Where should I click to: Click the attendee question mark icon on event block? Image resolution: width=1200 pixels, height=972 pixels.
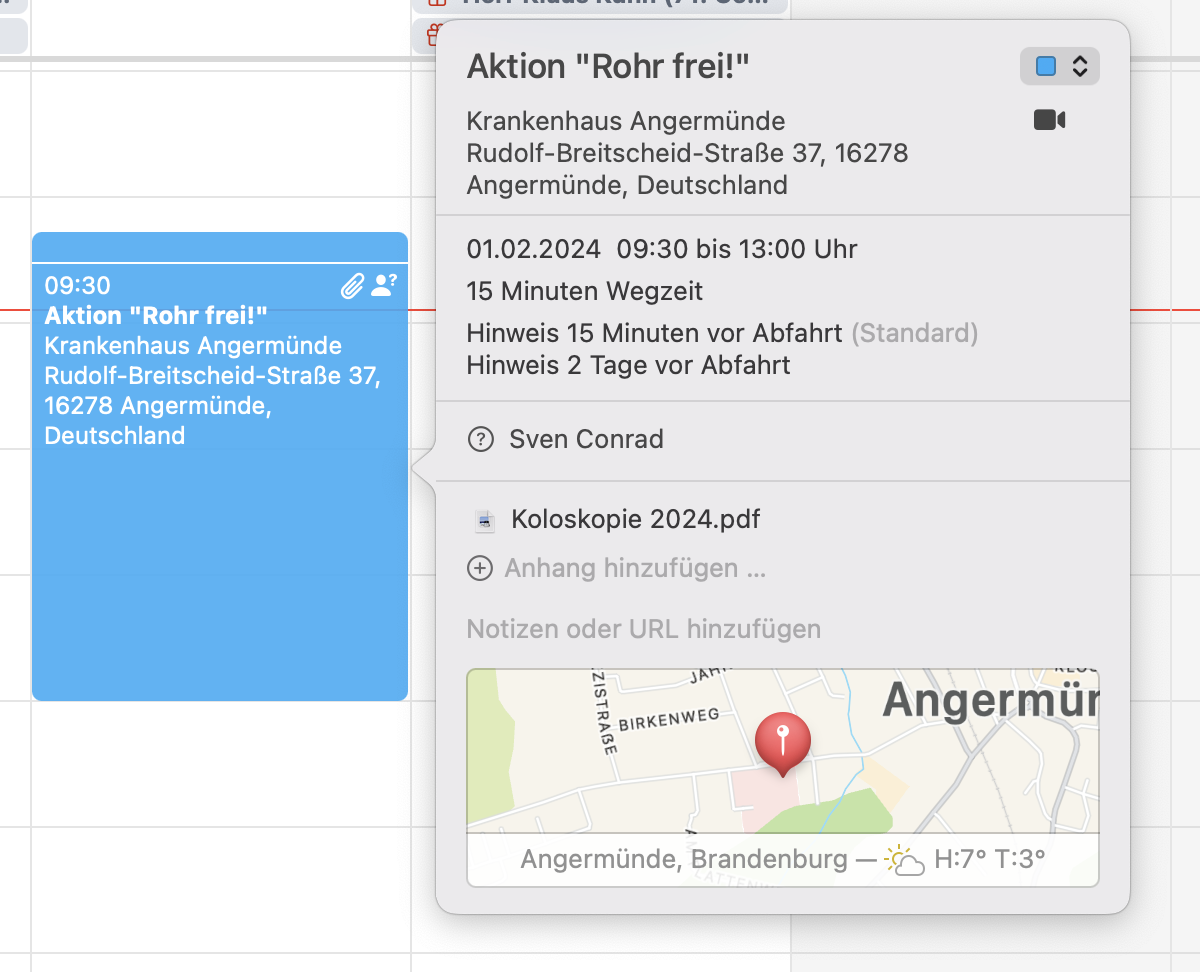click(383, 286)
